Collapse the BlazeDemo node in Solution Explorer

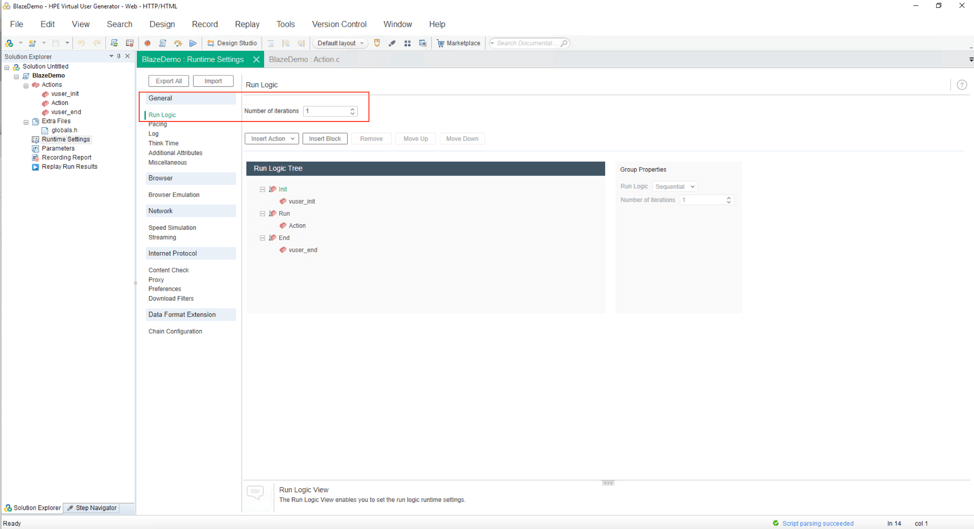17,76
